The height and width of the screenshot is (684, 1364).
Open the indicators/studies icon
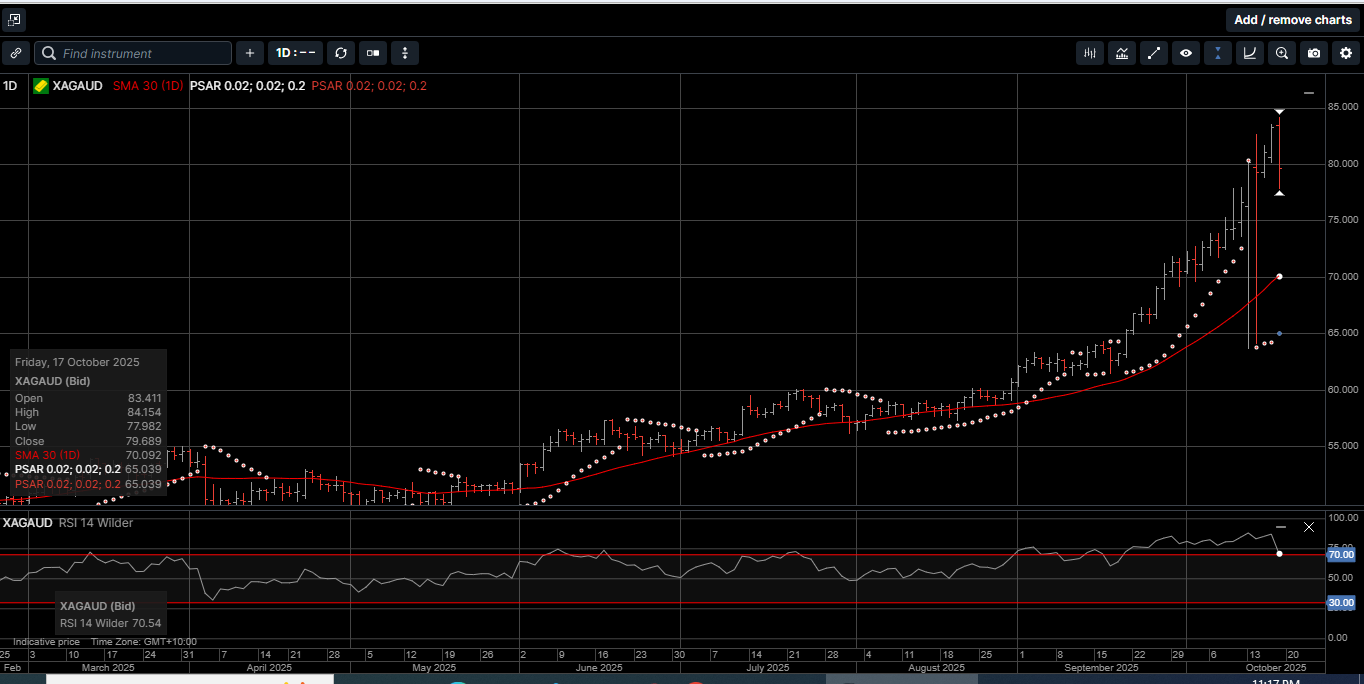(x=1122, y=54)
